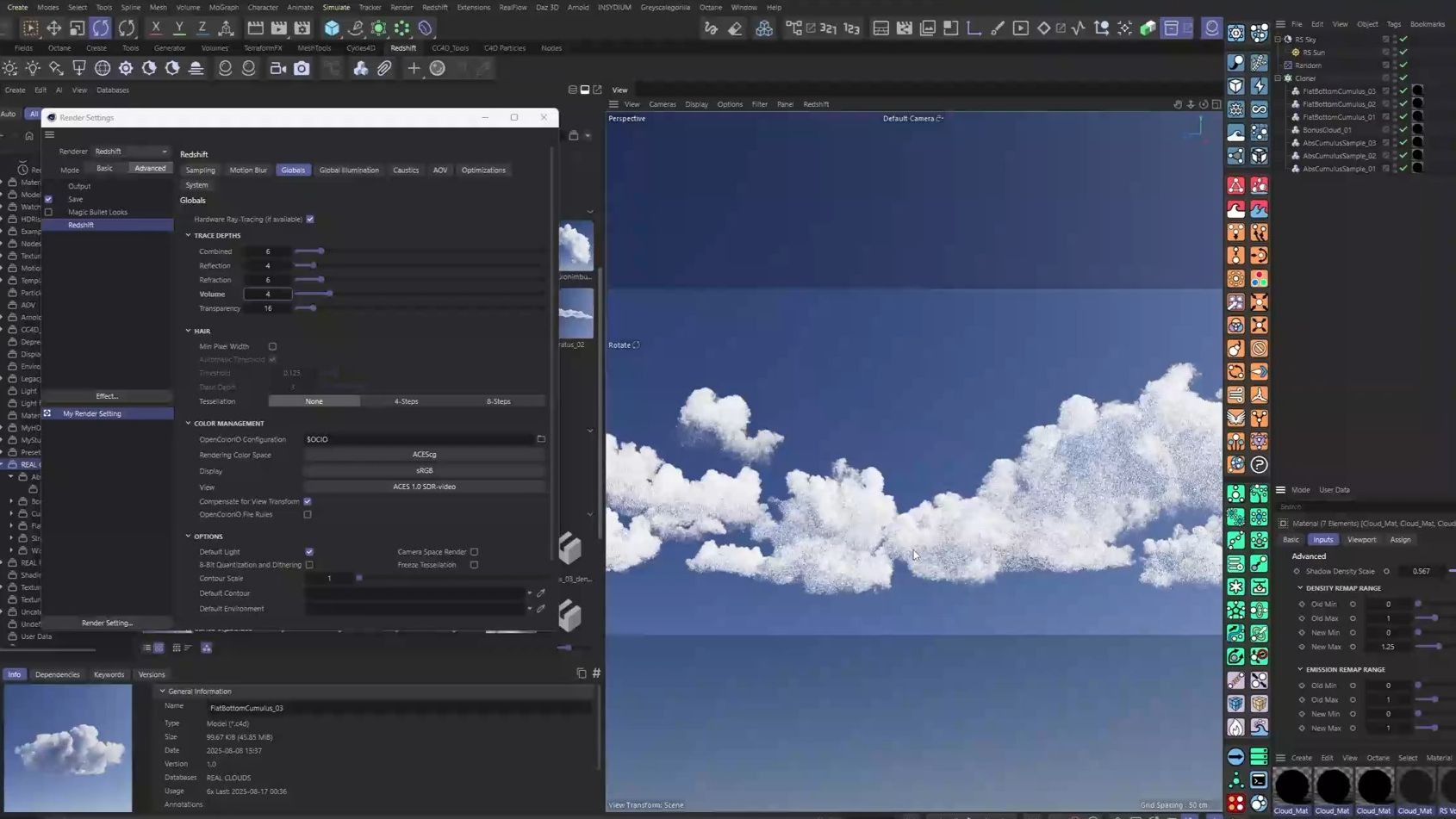Open Edit Render Settings clapperboard-gear icon
This screenshot has width=1456, height=819.
[302, 28]
